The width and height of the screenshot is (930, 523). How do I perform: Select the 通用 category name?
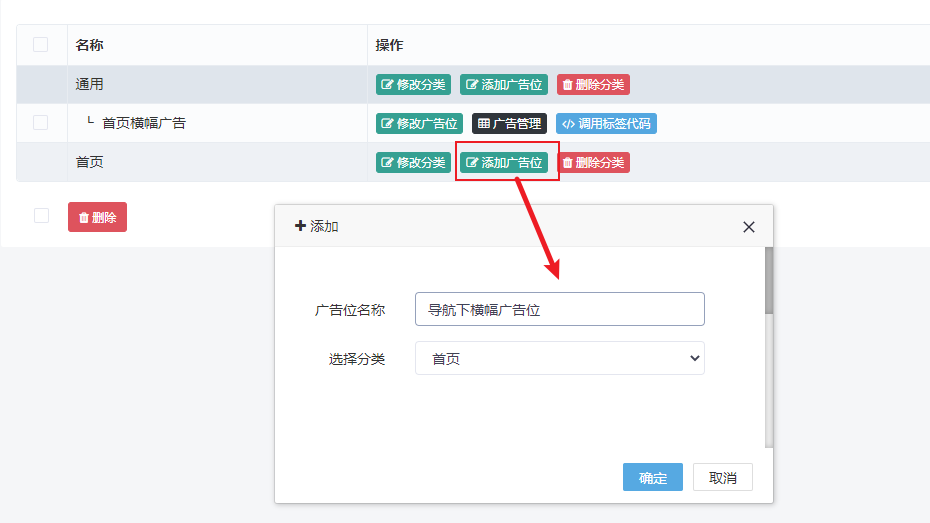[x=90, y=84]
